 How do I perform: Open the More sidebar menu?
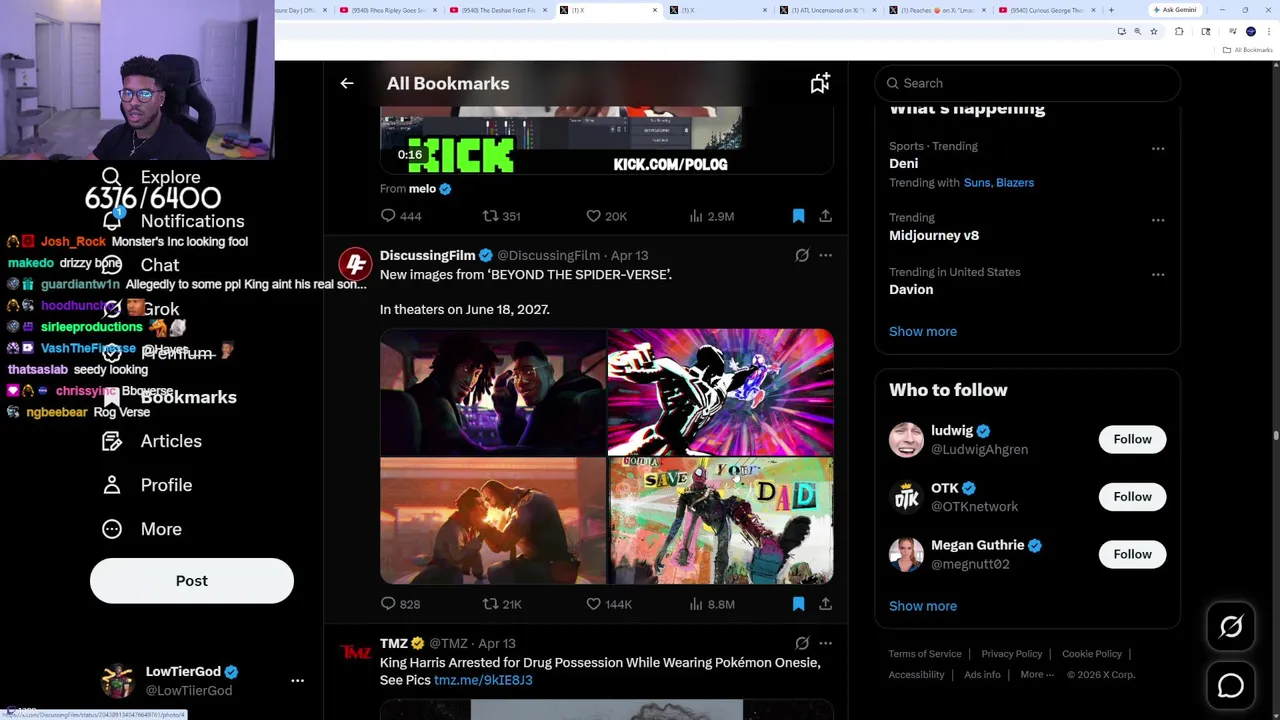click(142, 529)
